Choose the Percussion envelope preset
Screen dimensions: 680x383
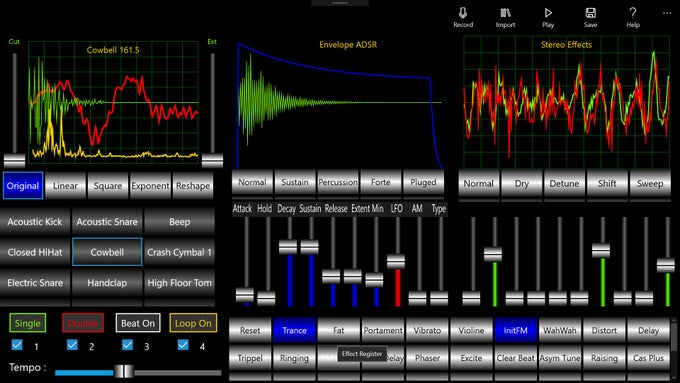338,182
